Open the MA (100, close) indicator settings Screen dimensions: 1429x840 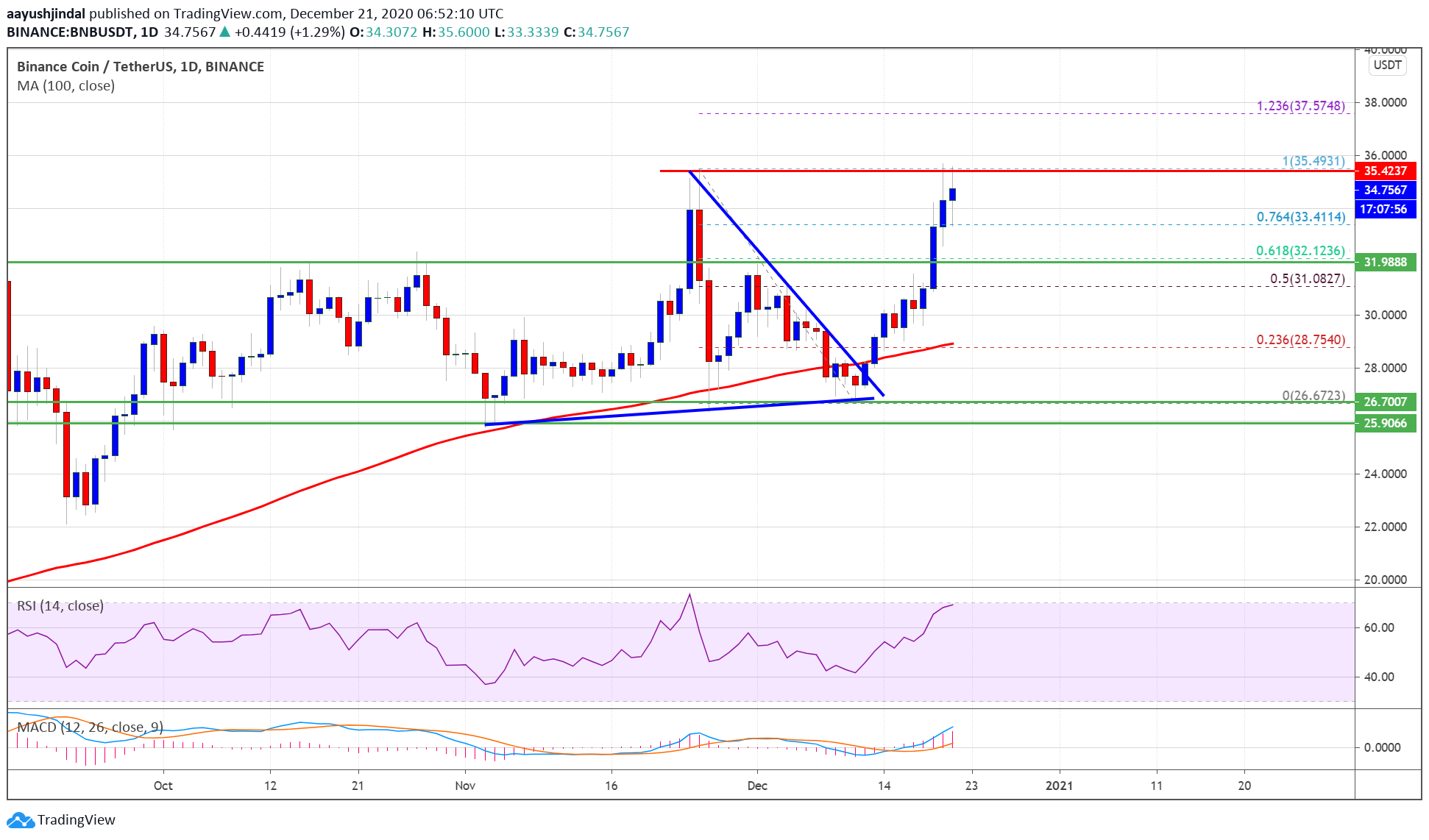click(x=65, y=85)
